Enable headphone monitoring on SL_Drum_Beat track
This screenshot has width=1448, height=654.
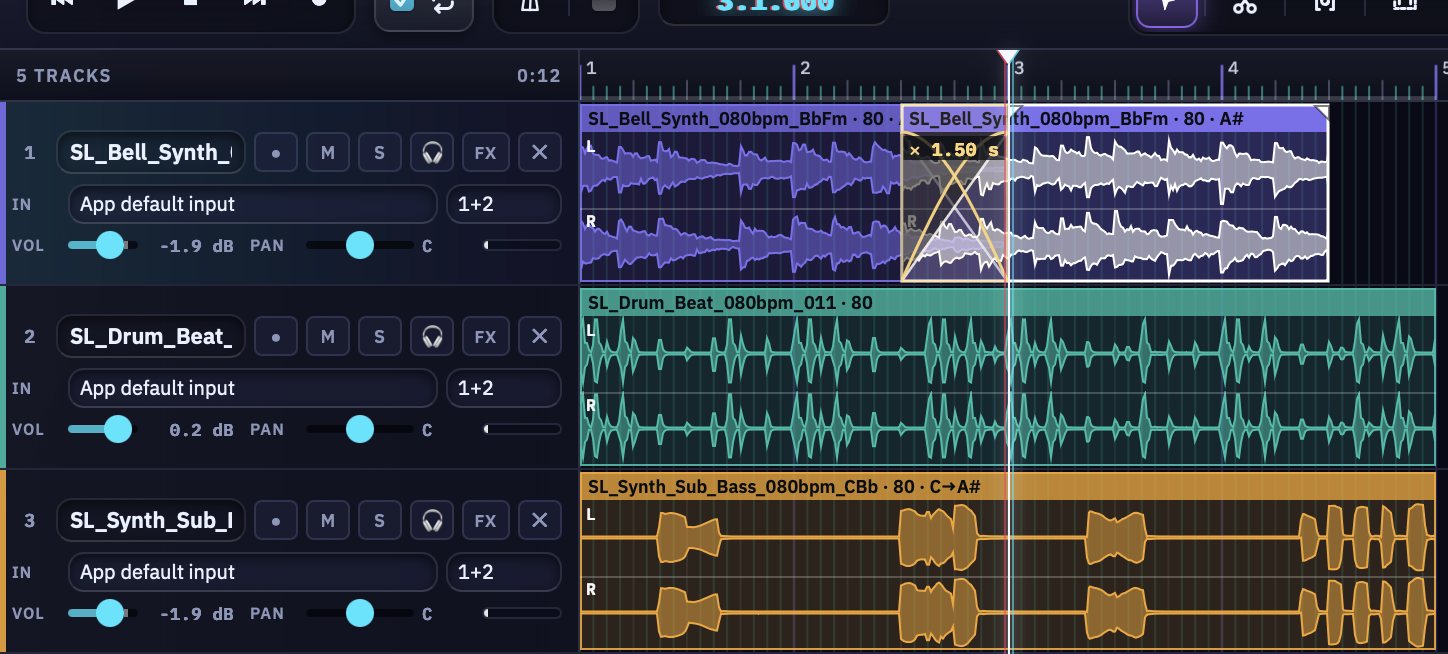coord(432,337)
